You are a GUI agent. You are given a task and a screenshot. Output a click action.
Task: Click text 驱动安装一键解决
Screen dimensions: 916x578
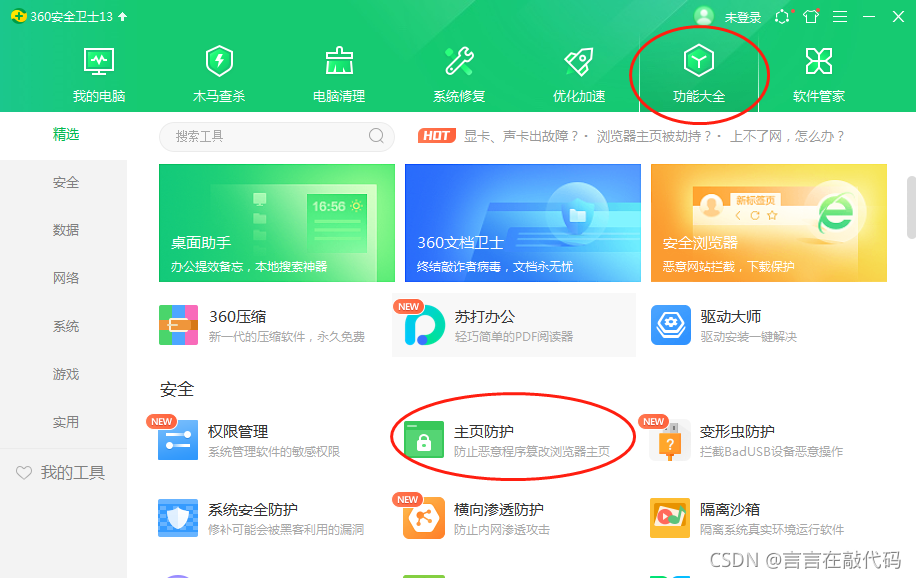click(x=748, y=337)
